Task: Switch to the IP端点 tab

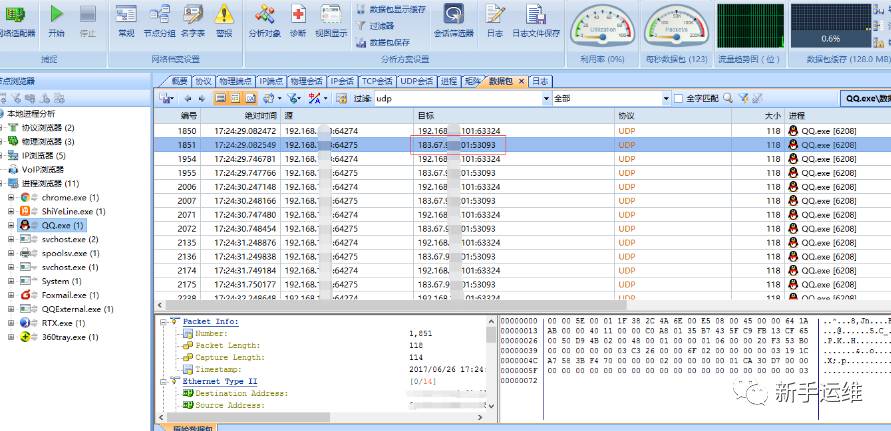Action: point(271,81)
